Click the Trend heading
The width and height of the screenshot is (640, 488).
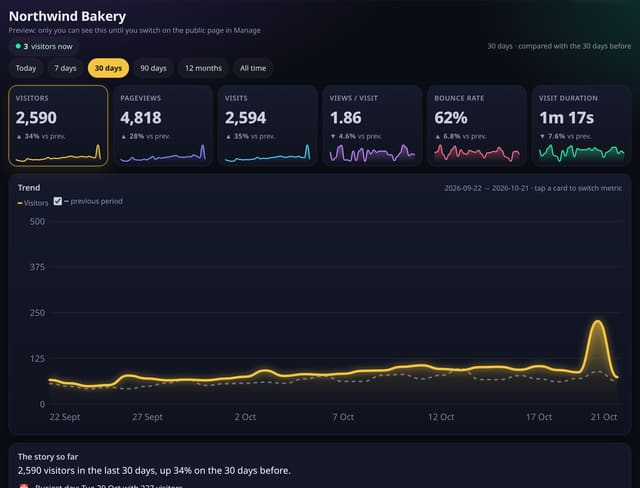(29, 188)
